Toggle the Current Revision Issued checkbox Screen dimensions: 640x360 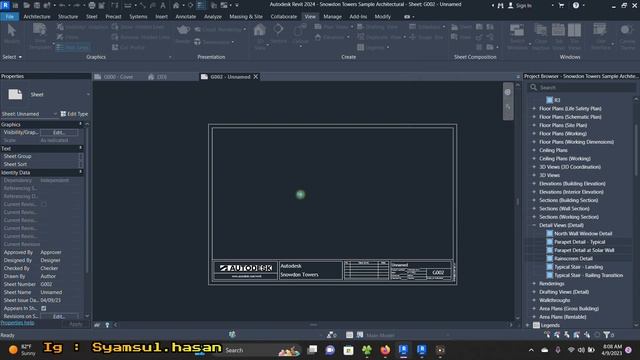[44, 204]
